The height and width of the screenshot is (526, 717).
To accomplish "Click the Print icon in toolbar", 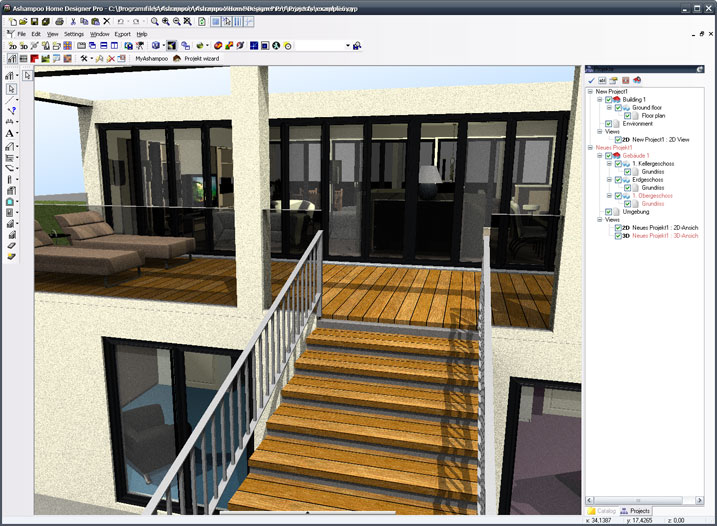I will click(x=60, y=21).
